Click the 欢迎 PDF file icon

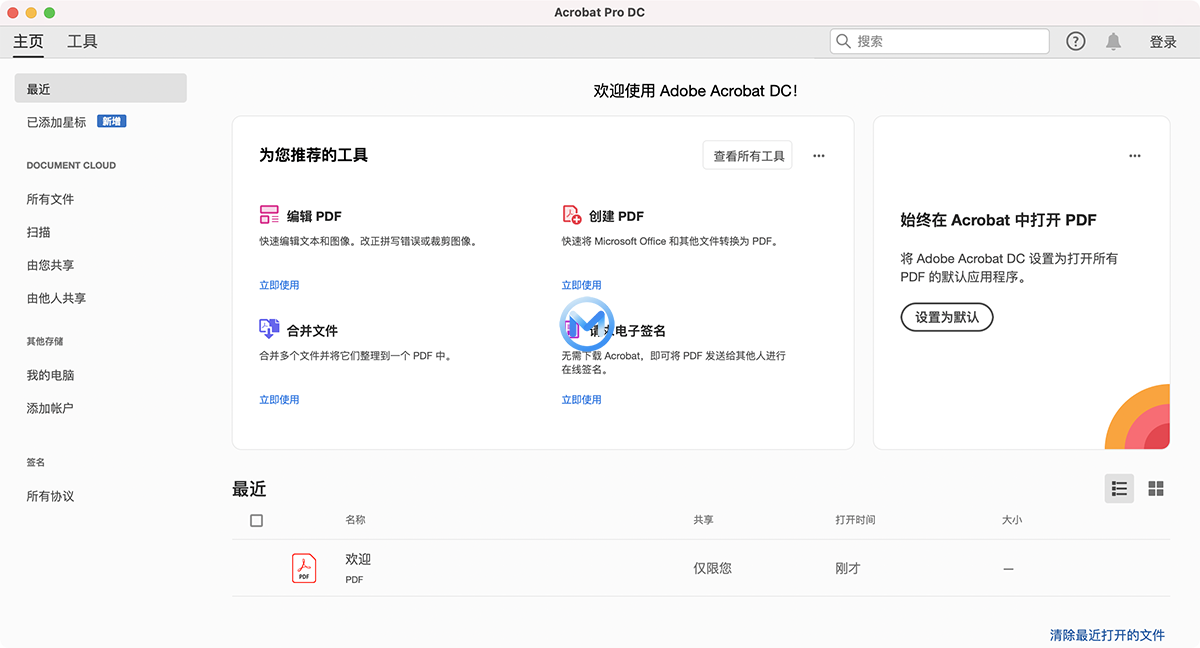(303, 568)
